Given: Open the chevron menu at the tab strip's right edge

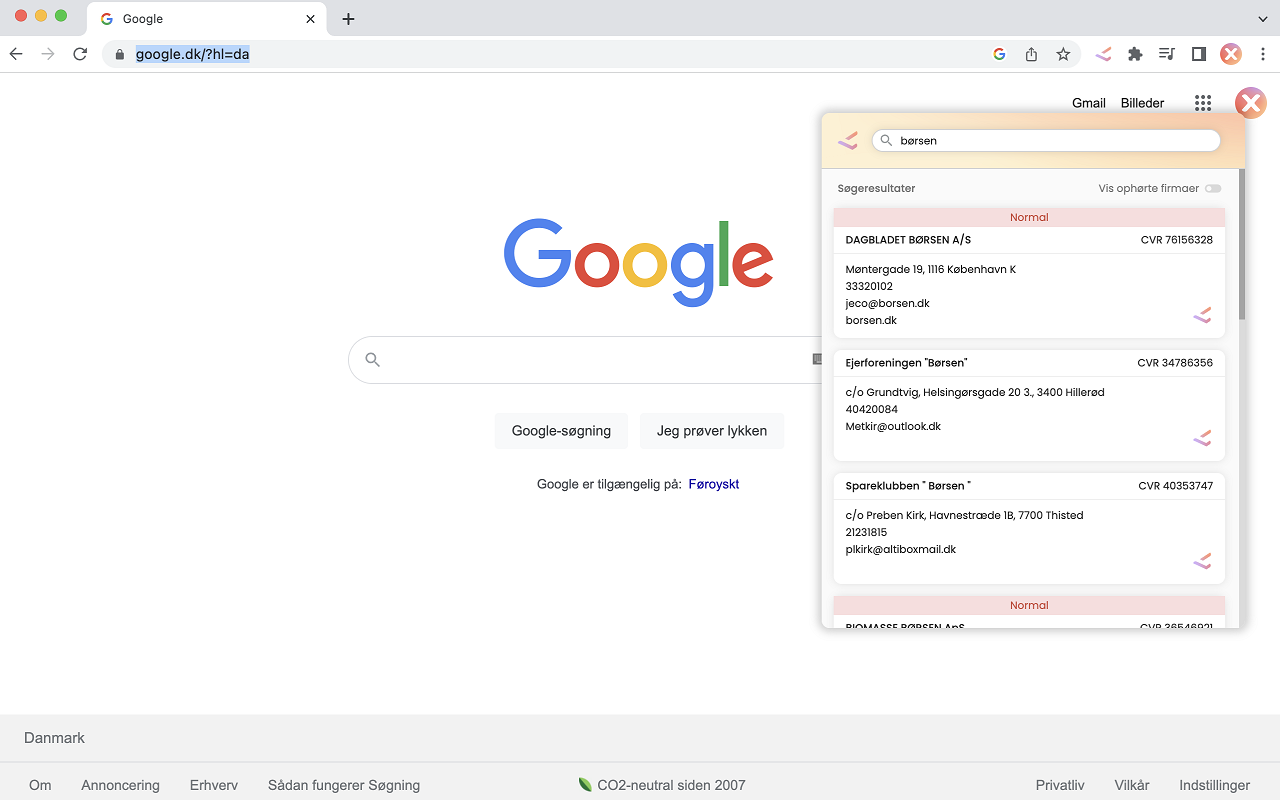Looking at the screenshot, I should (x=1262, y=18).
